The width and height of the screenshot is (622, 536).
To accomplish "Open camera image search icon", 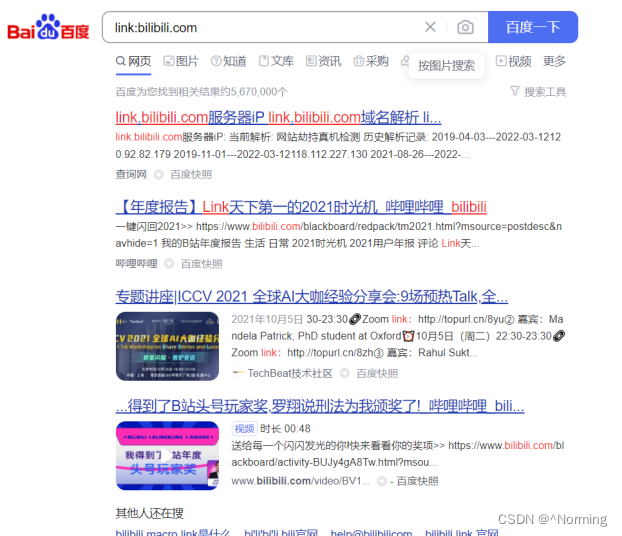I will pos(465,27).
